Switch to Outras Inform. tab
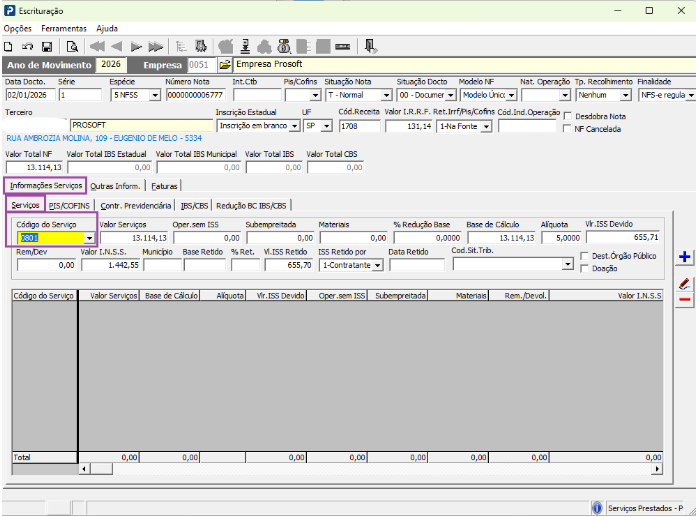Screen dimensions: 696x517 point(115,186)
